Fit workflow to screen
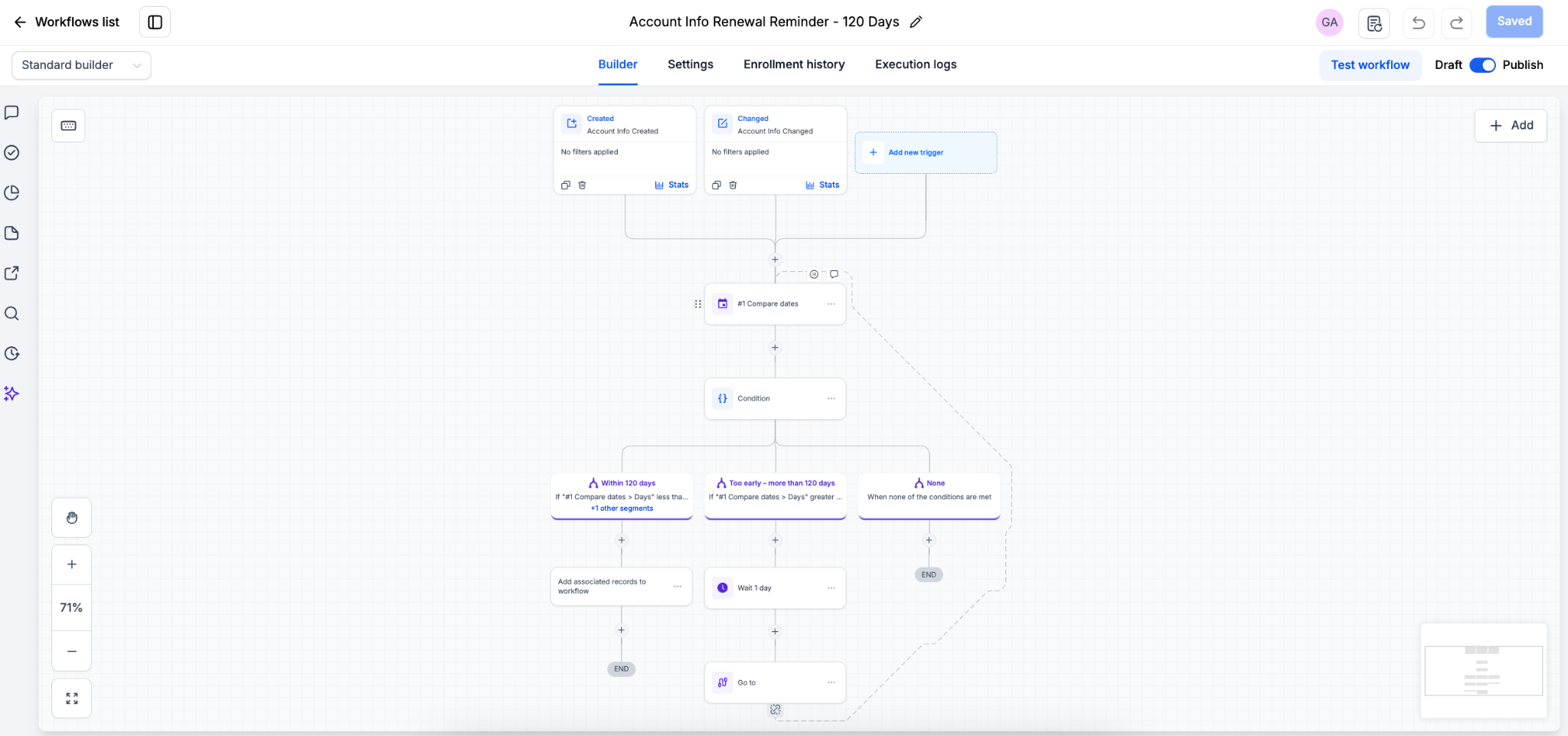The image size is (1568, 736). (x=72, y=698)
